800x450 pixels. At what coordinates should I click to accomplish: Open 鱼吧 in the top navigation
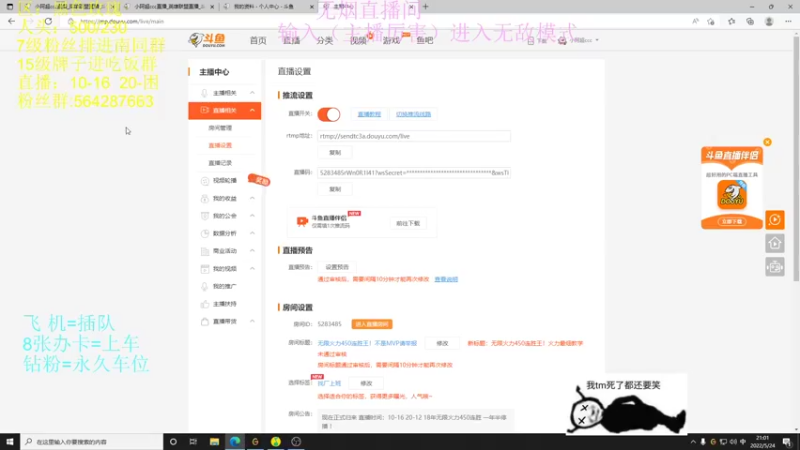pos(424,40)
